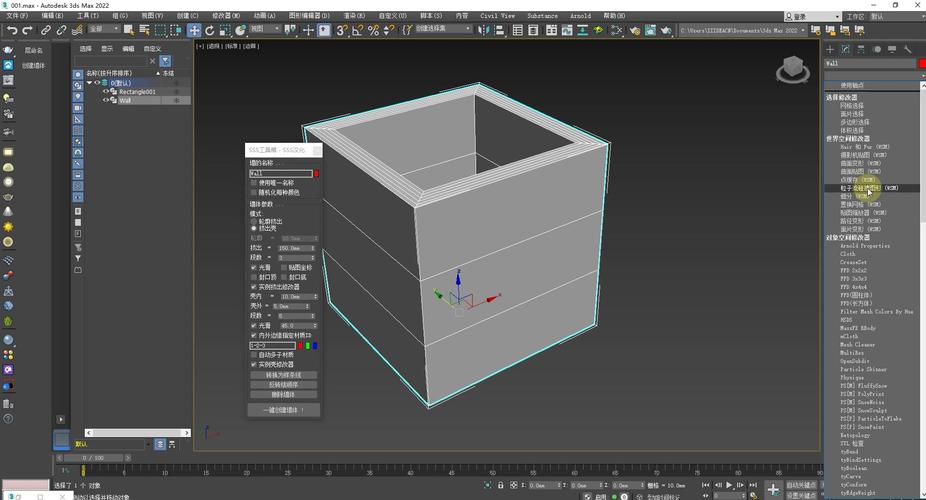Toggle the 3D Snaps button

click(x=342, y=30)
